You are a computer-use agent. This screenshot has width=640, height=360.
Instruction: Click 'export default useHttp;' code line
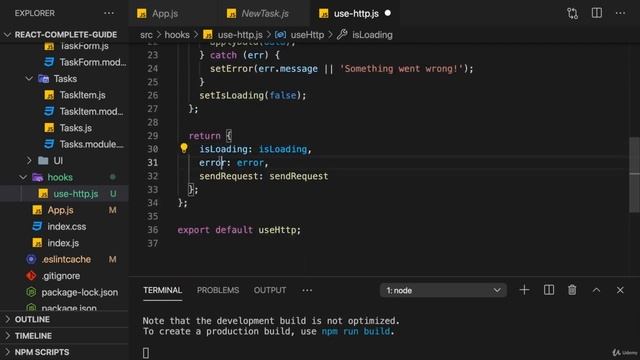[x=239, y=230]
